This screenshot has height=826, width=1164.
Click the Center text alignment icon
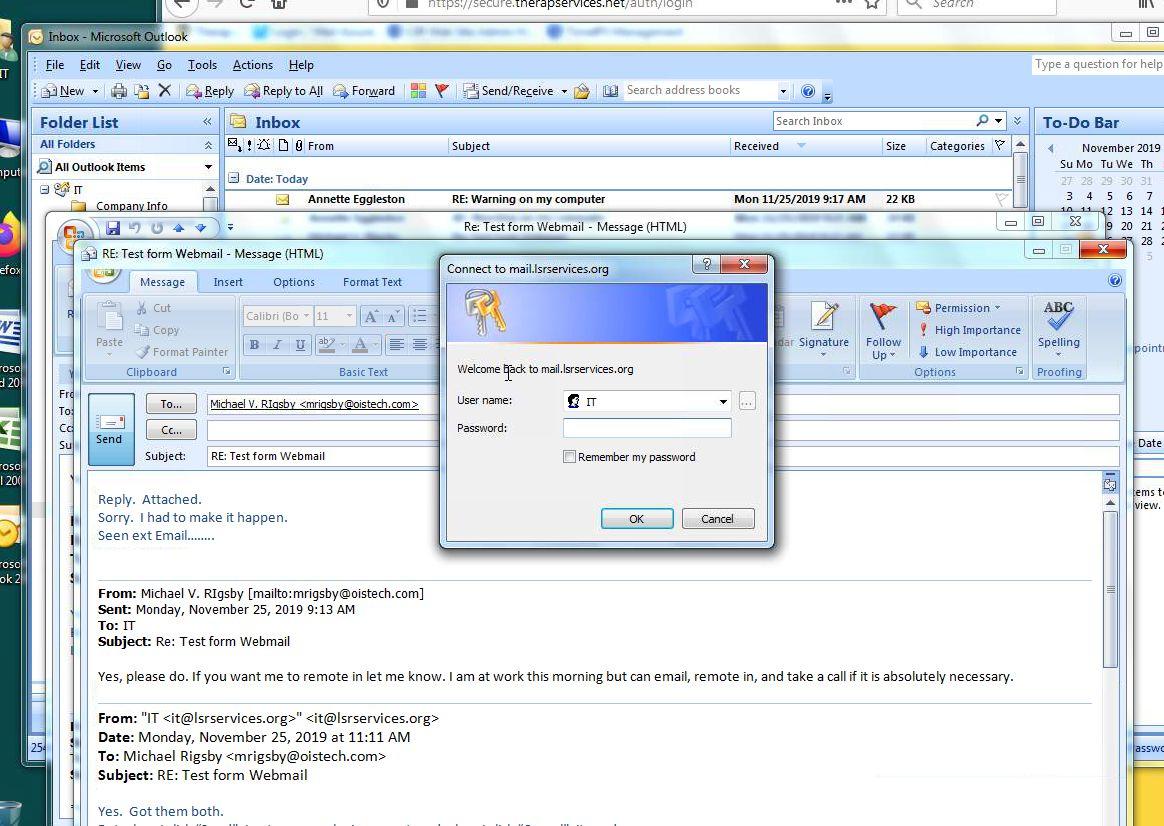point(419,344)
